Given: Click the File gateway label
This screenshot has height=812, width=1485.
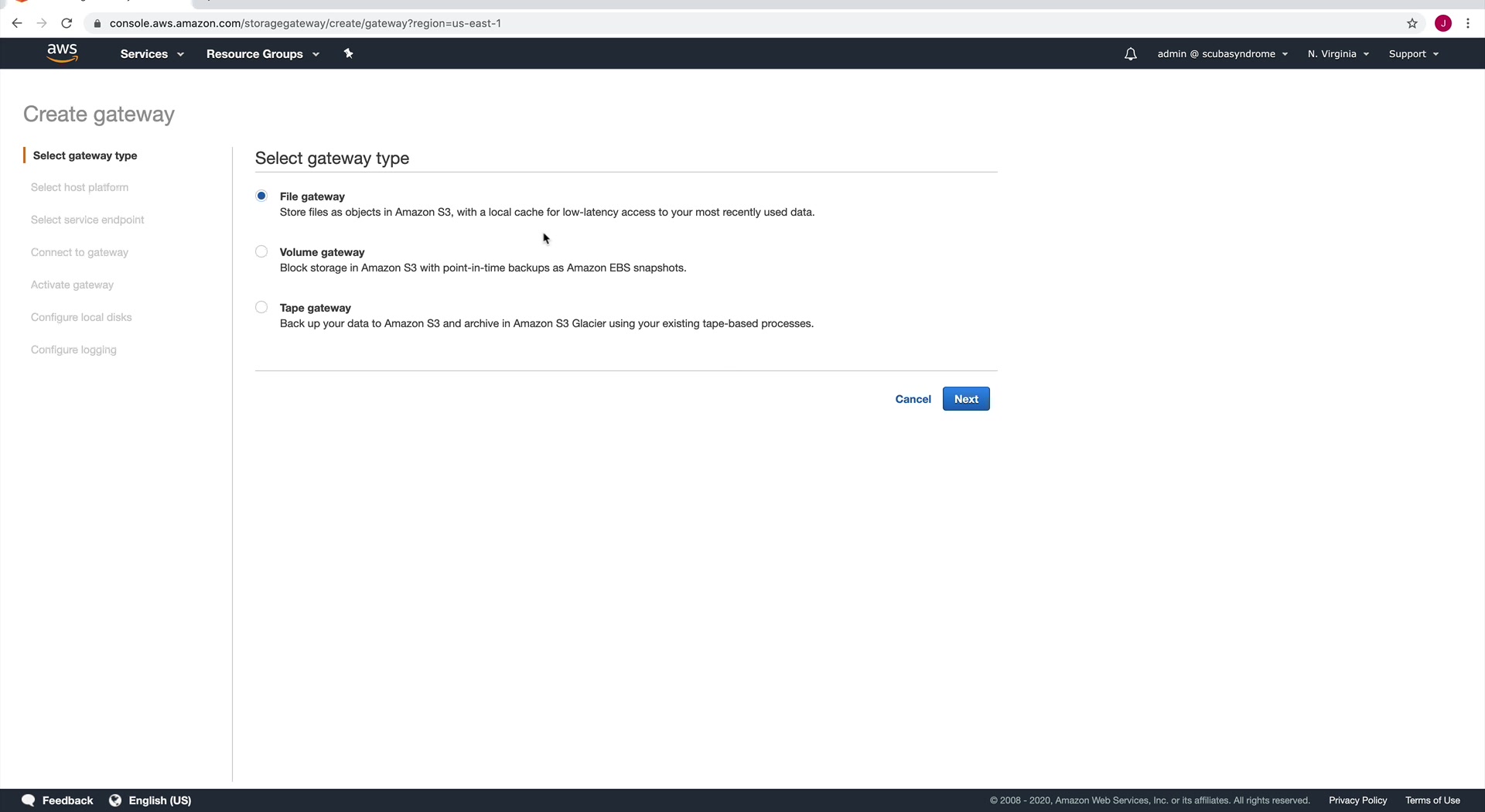Looking at the screenshot, I should 312,196.
